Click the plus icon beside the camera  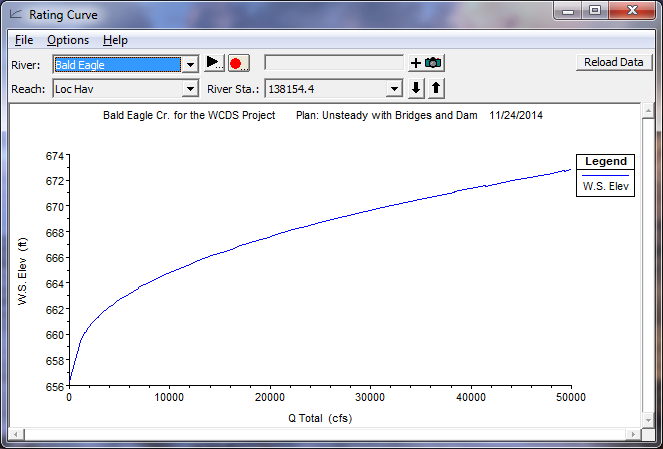pyautogui.click(x=416, y=63)
